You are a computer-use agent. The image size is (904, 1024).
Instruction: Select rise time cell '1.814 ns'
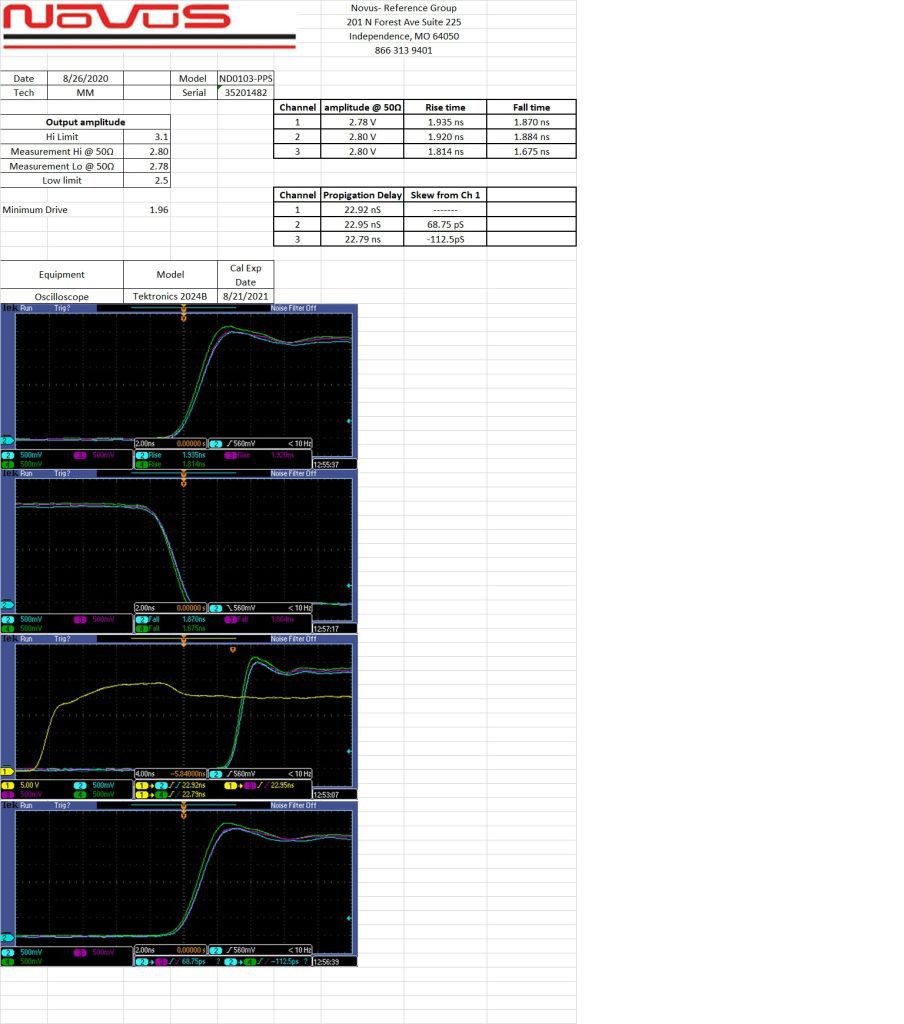[445, 152]
